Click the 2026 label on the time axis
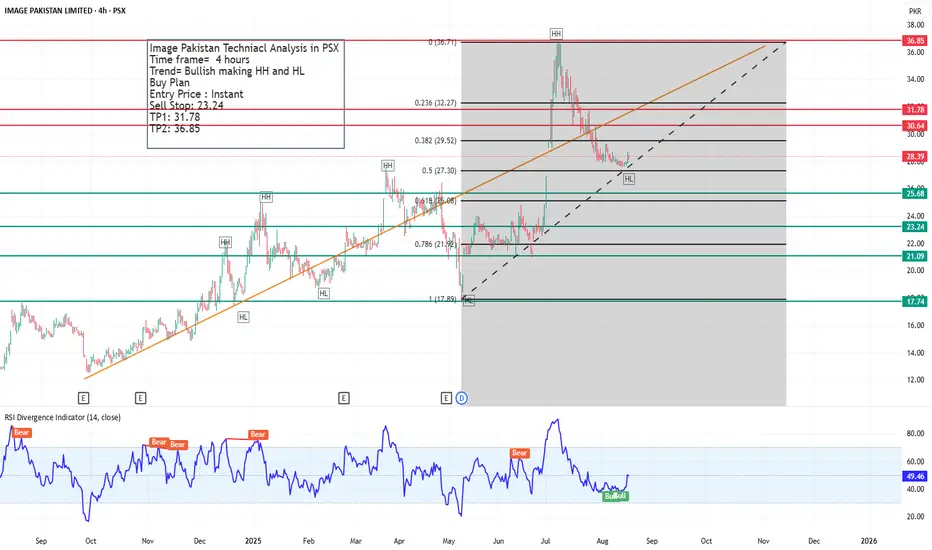The height and width of the screenshot is (550, 932). pos(869,541)
